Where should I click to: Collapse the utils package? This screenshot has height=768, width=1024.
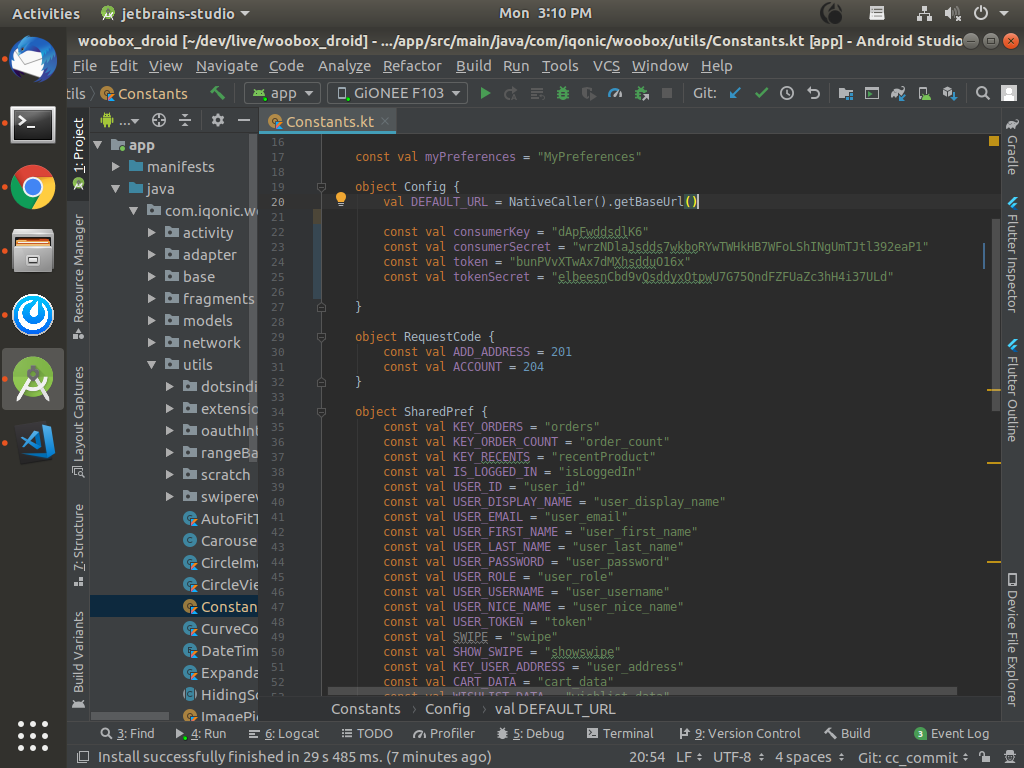[152, 364]
